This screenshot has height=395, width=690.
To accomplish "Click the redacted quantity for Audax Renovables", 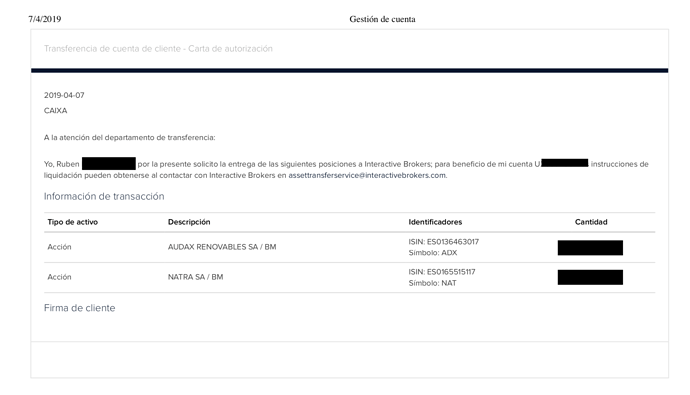I will tap(590, 248).
